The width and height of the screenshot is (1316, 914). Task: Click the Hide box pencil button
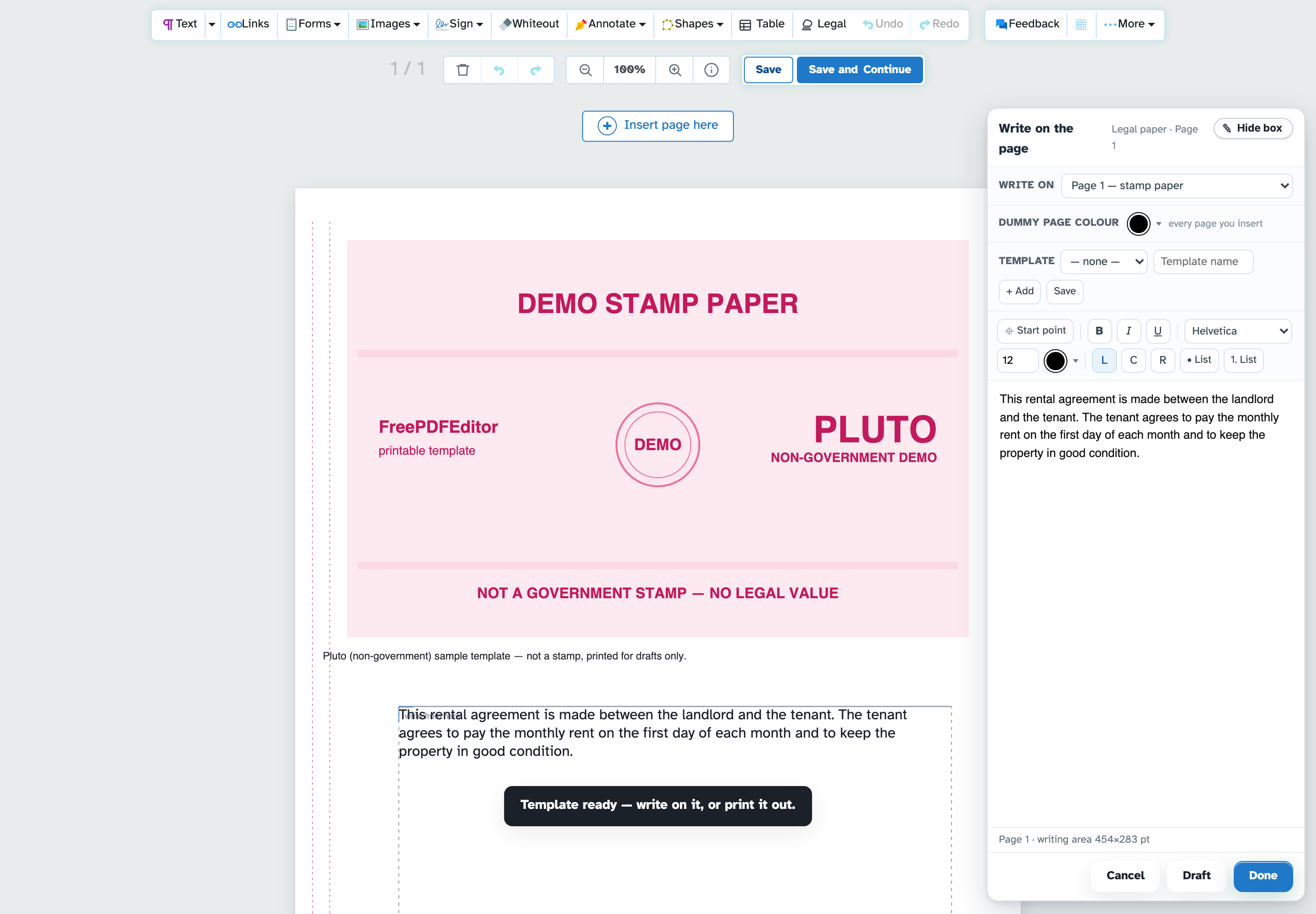click(1252, 128)
